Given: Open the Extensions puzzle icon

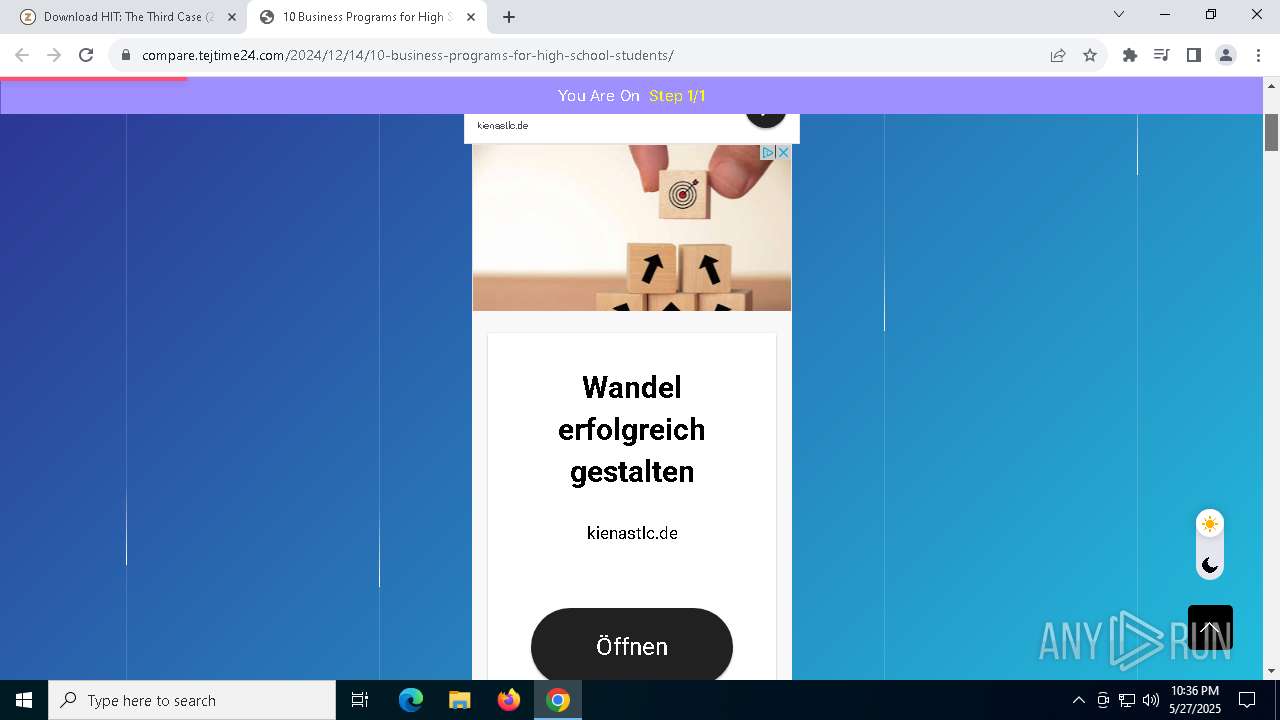Looking at the screenshot, I should coord(1130,55).
